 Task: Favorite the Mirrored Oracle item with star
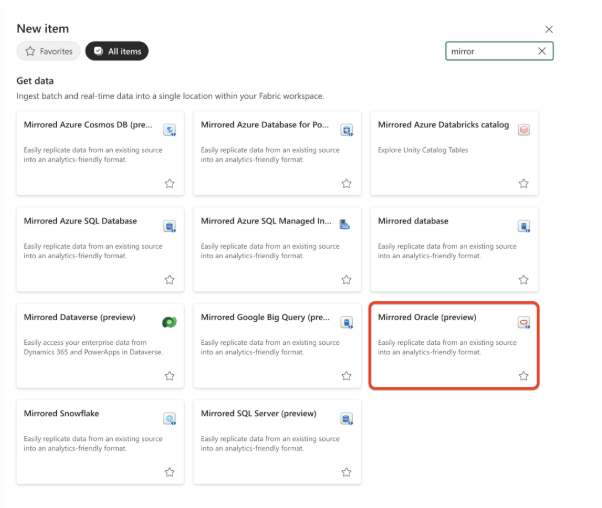coord(523,376)
